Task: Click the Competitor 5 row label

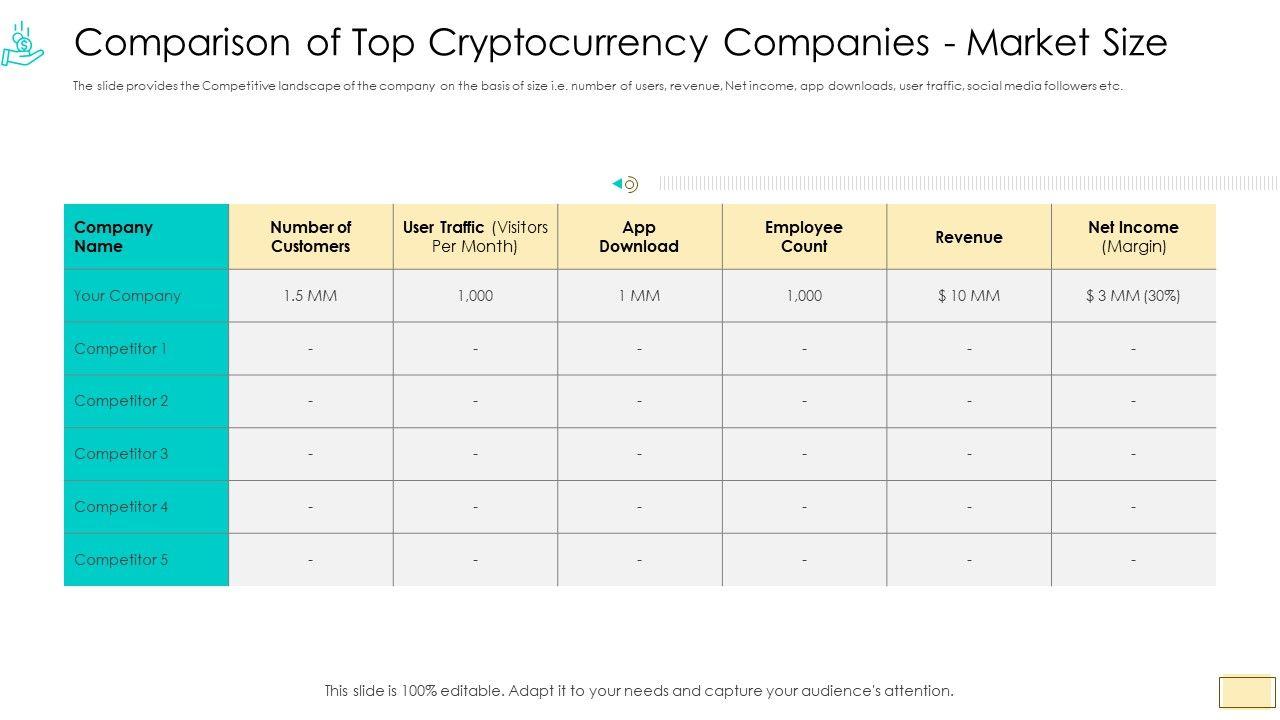Action: (x=121, y=560)
